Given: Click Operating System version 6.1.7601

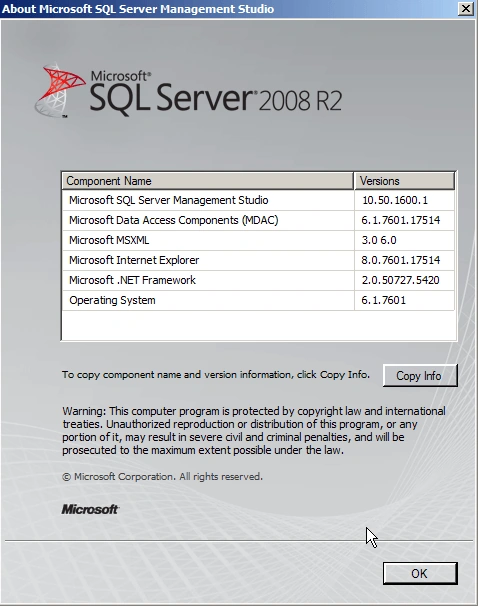Looking at the screenshot, I should 383,300.
